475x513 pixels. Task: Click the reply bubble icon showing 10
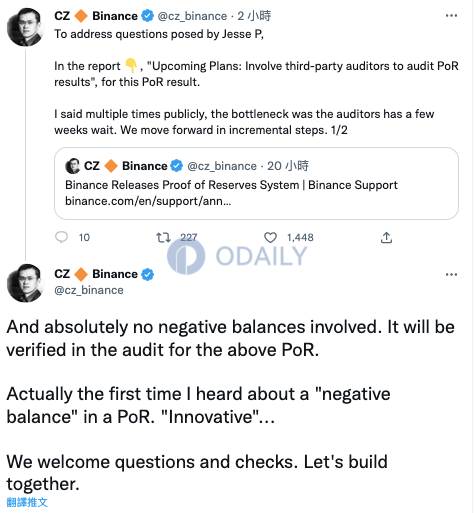point(62,238)
